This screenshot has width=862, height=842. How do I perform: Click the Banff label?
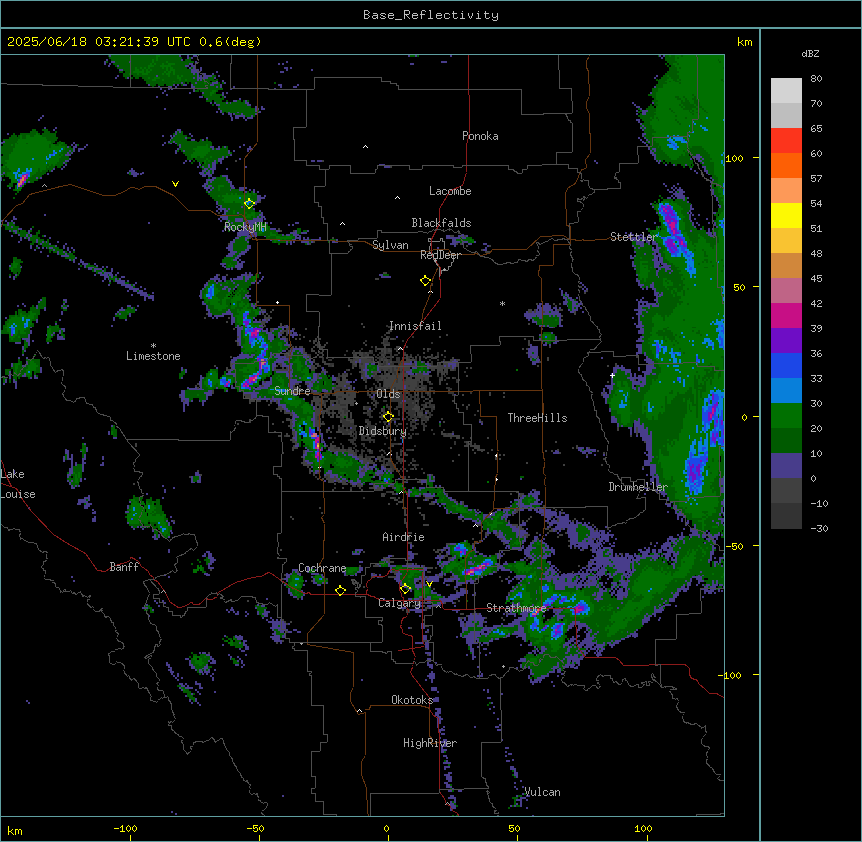(124, 567)
